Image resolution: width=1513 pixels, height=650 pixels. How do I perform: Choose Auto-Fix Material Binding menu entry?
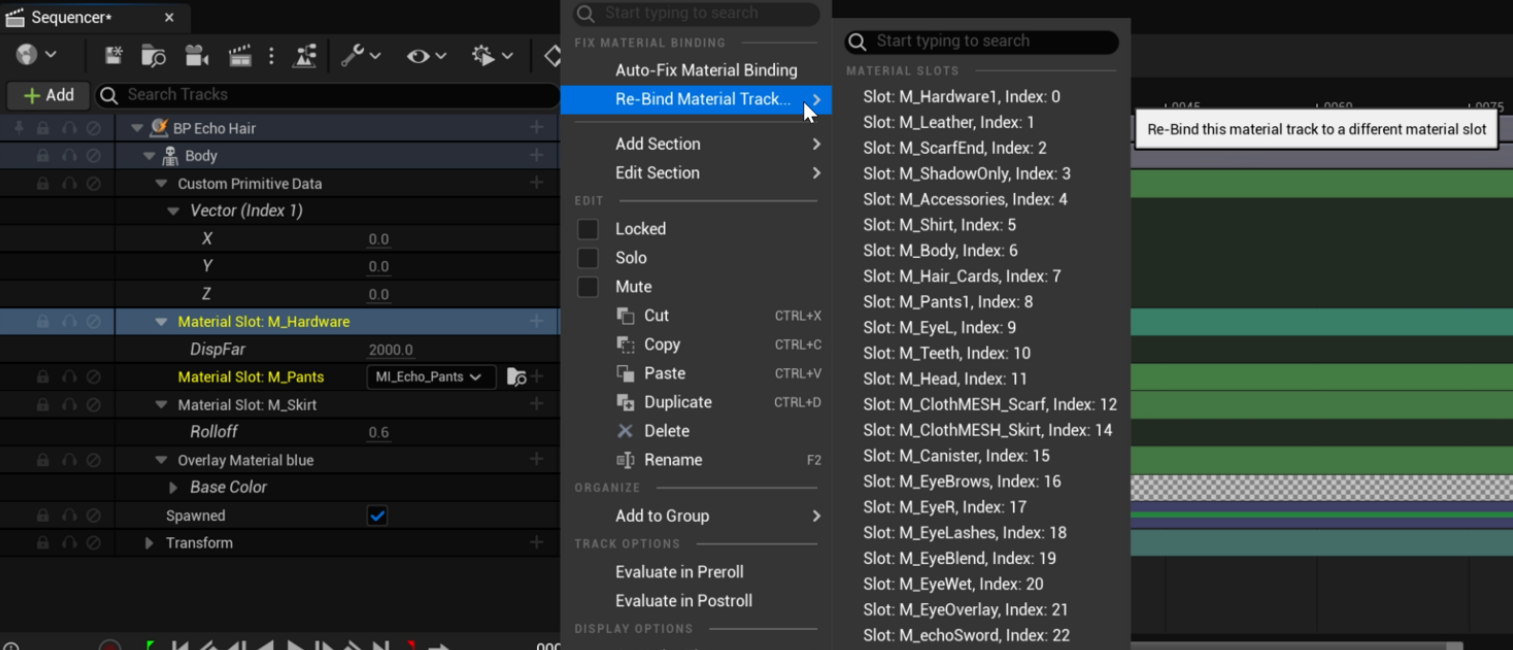click(x=706, y=70)
